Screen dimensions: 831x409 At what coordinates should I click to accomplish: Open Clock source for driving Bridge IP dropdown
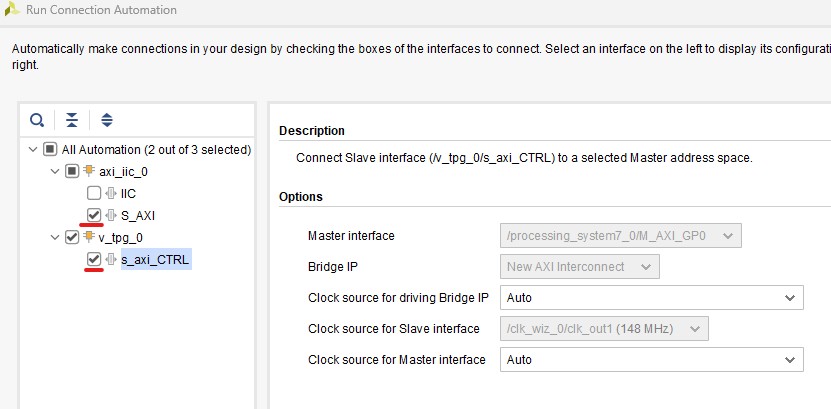coord(651,297)
